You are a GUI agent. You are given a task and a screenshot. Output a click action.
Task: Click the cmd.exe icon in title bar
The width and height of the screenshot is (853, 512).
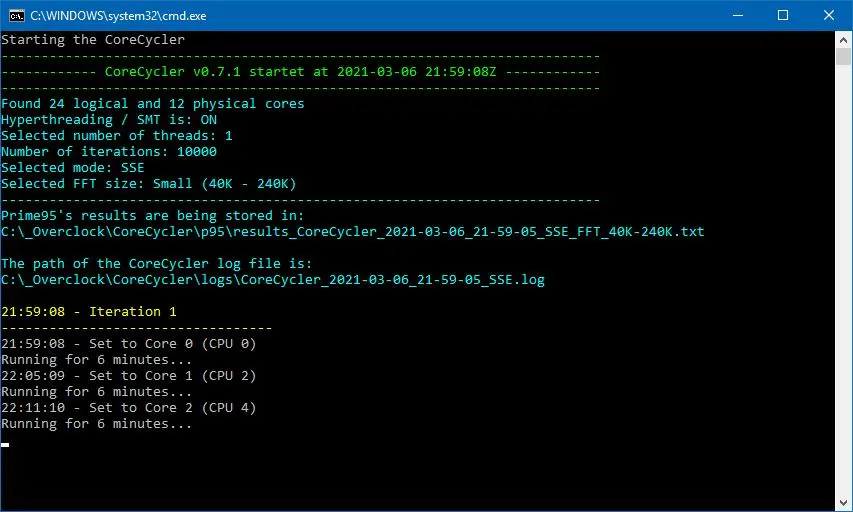[16, 16]
